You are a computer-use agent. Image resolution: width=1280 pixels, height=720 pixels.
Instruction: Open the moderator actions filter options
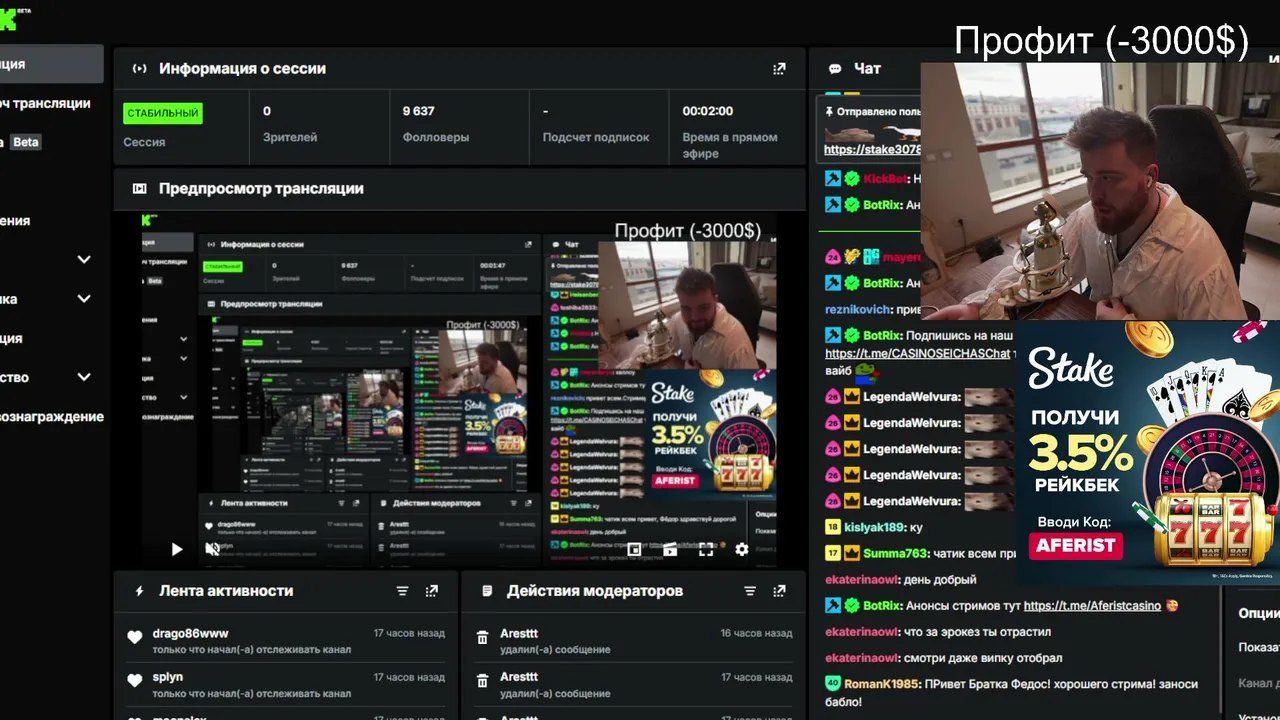click(750, 591)
